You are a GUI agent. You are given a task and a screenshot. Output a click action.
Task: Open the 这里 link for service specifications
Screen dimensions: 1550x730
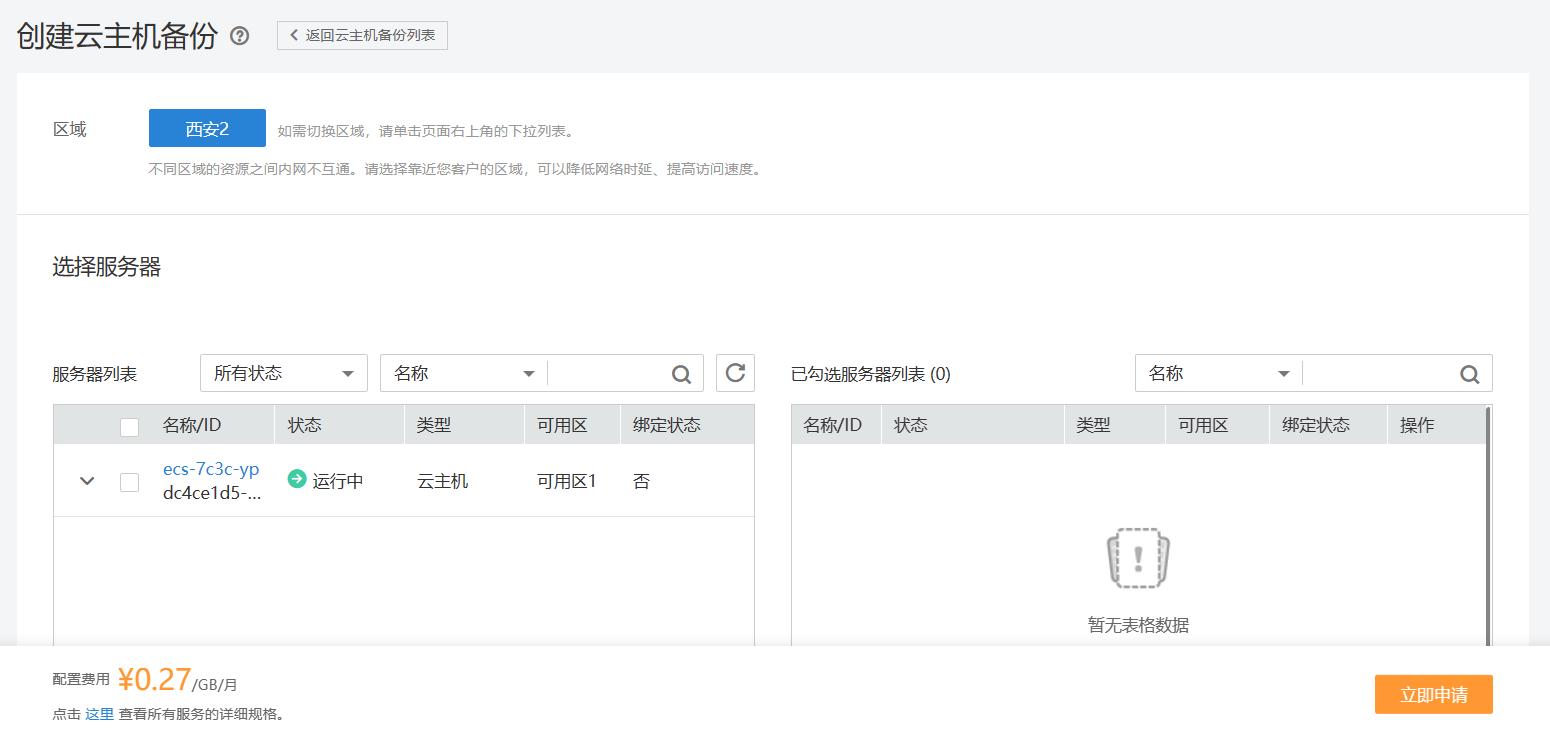(x=100, y=712)
